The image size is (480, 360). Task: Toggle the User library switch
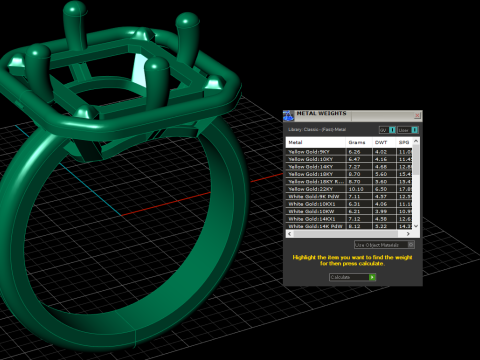(407, 130)
